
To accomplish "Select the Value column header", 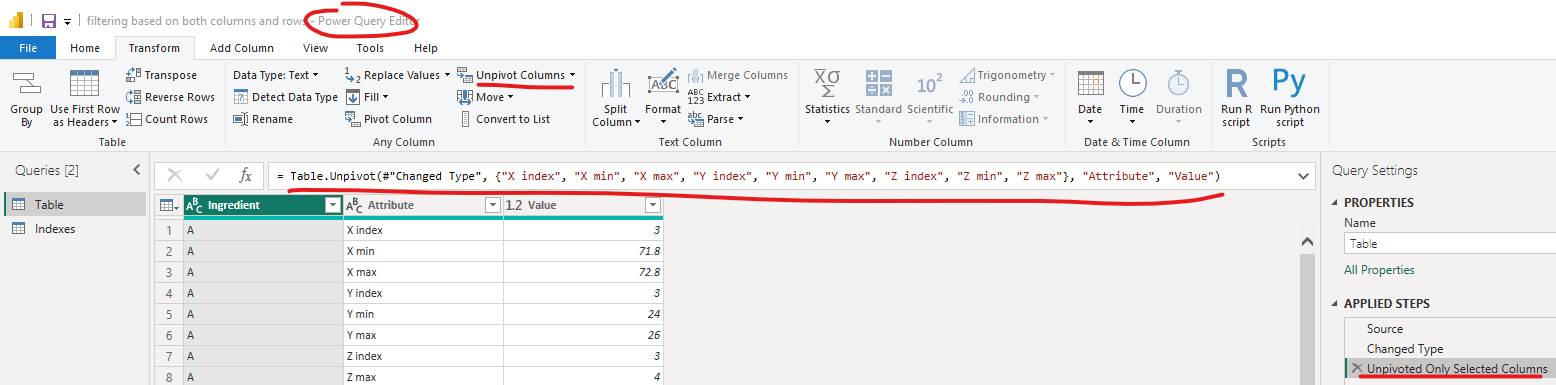I will click(x=583, y=205).
